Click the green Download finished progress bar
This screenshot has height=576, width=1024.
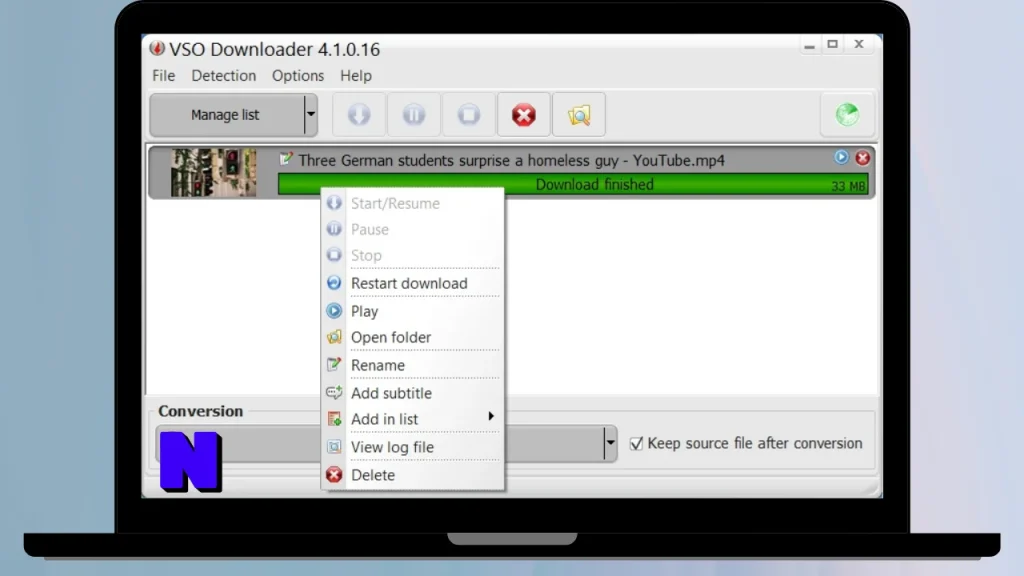[573, 185]
